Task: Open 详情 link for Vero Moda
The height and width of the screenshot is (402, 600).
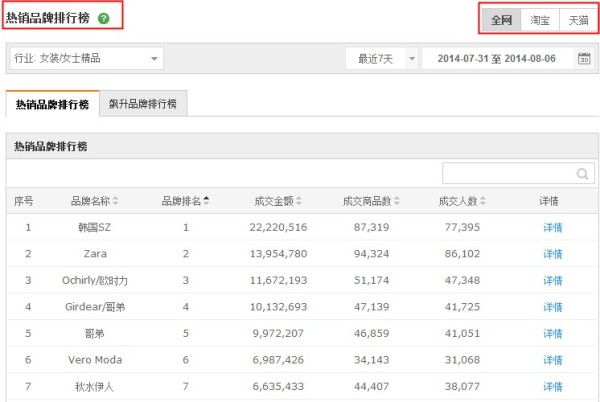Action: click(553, 360)
